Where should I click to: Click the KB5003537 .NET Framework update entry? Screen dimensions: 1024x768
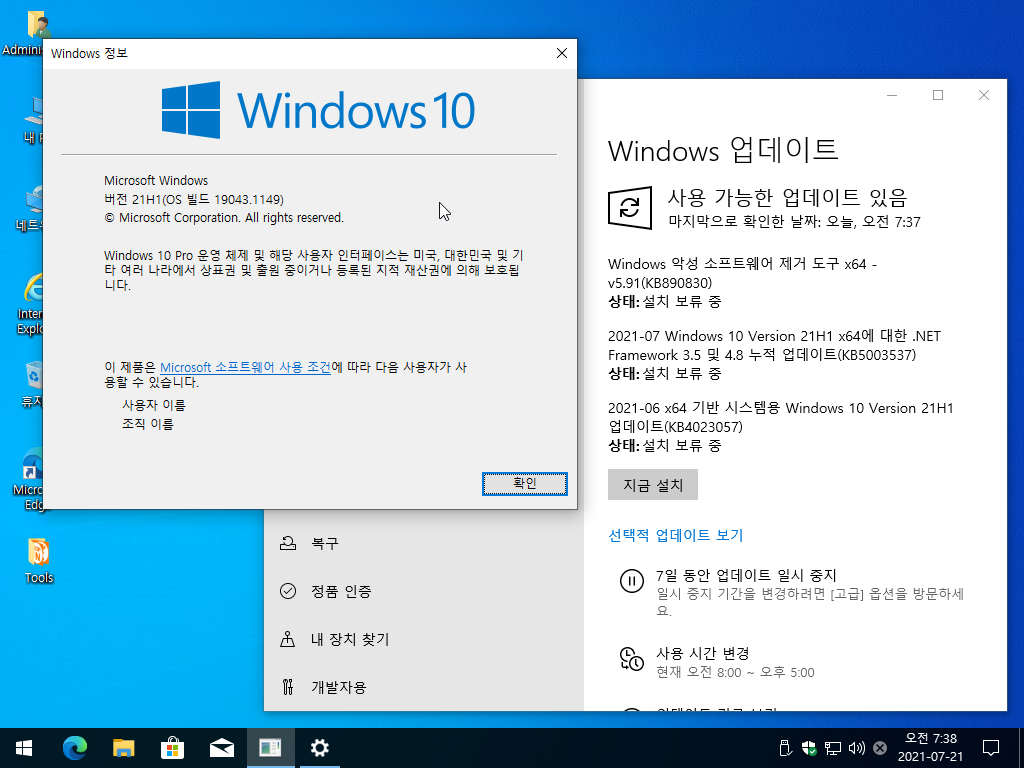775,355
